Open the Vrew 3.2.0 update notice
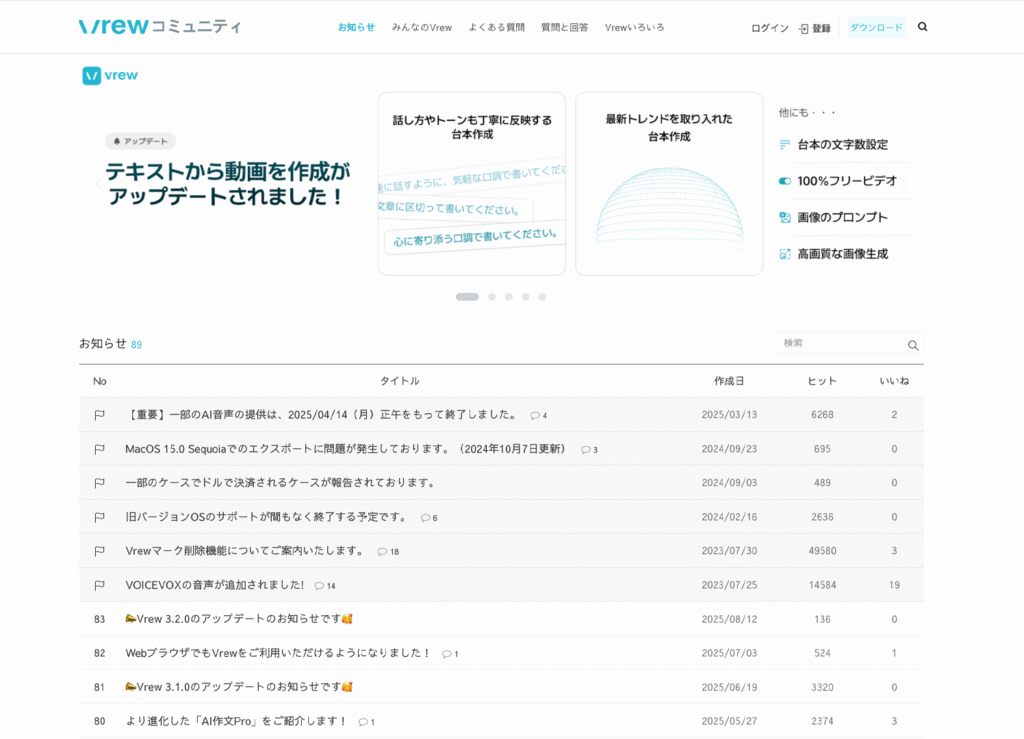The image size is (1024, 739). tap(238, 619)
